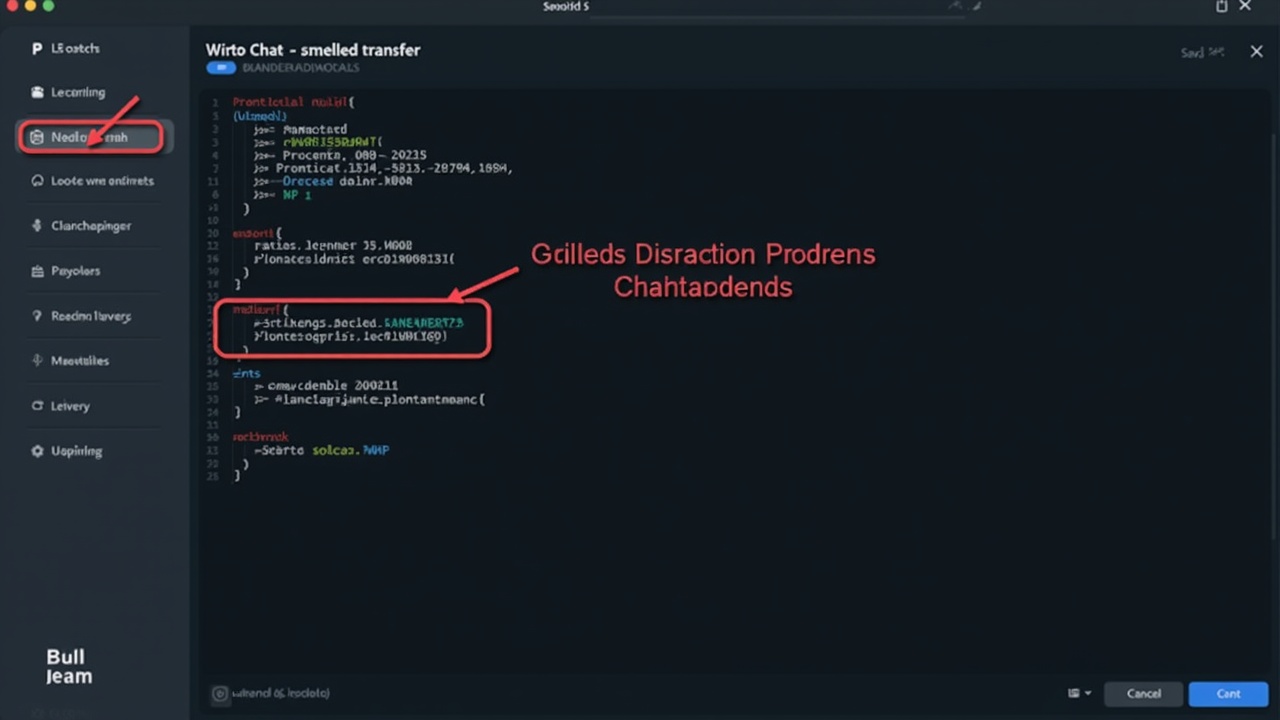Click the Masstalles sidebar icon

point(37,361)
